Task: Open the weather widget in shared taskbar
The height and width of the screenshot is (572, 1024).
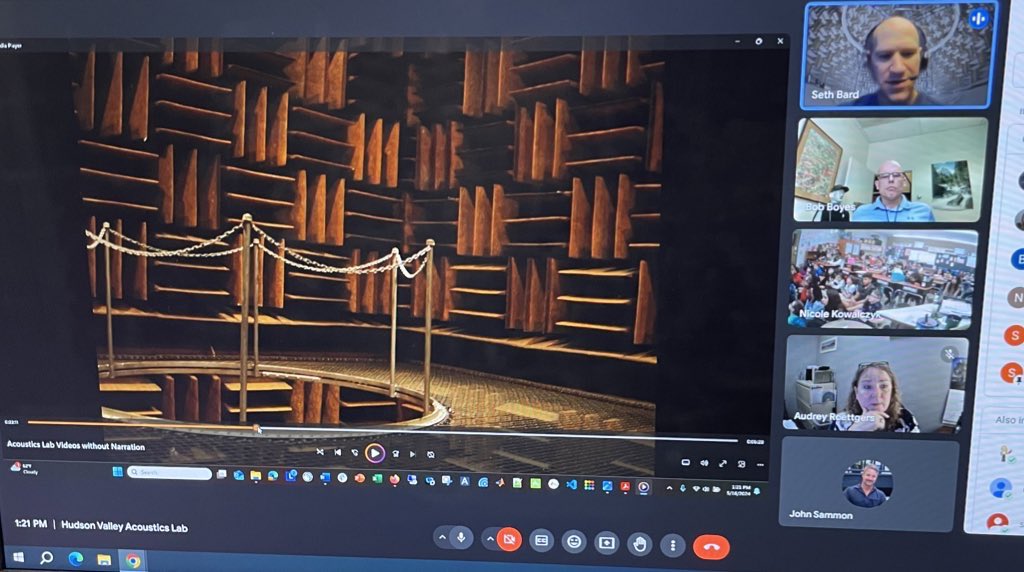Action: click(24, 468)
